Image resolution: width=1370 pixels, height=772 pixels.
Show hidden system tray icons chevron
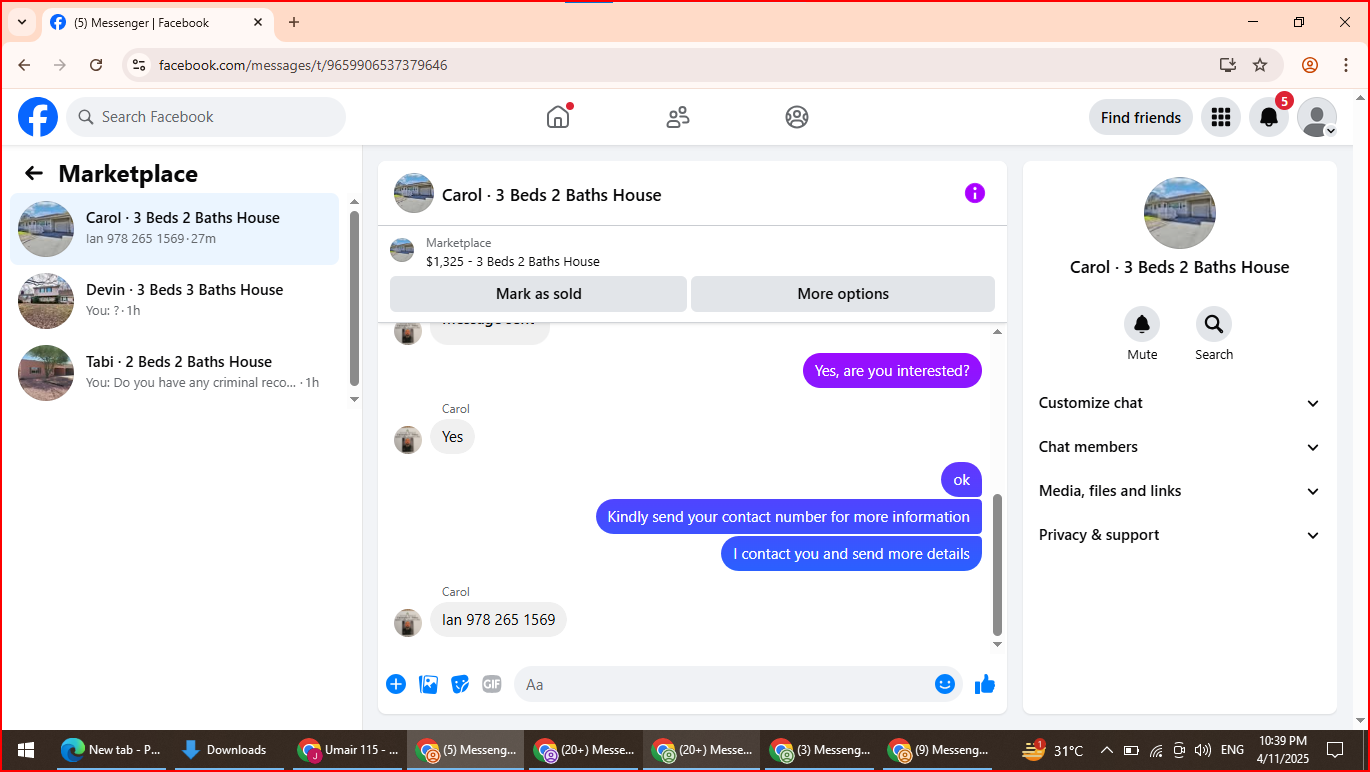[x=1107, y=750]
